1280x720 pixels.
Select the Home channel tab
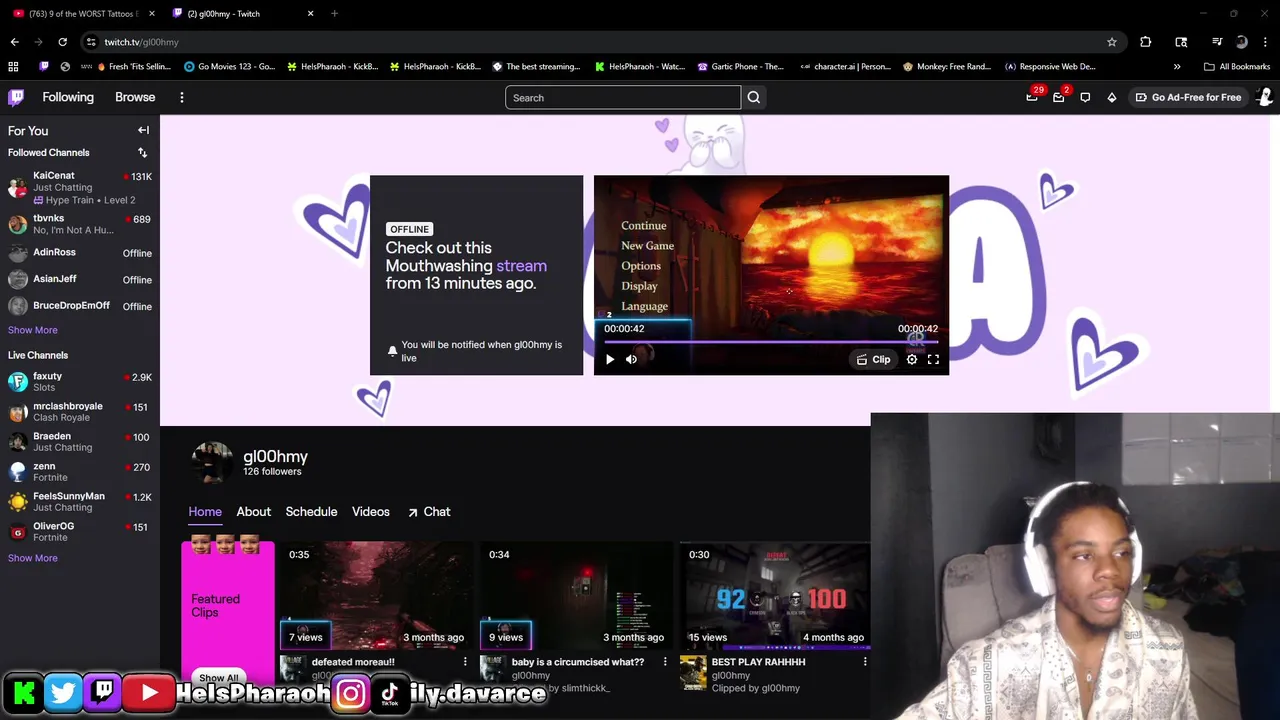pyautogui.click(x=205, y=512)
